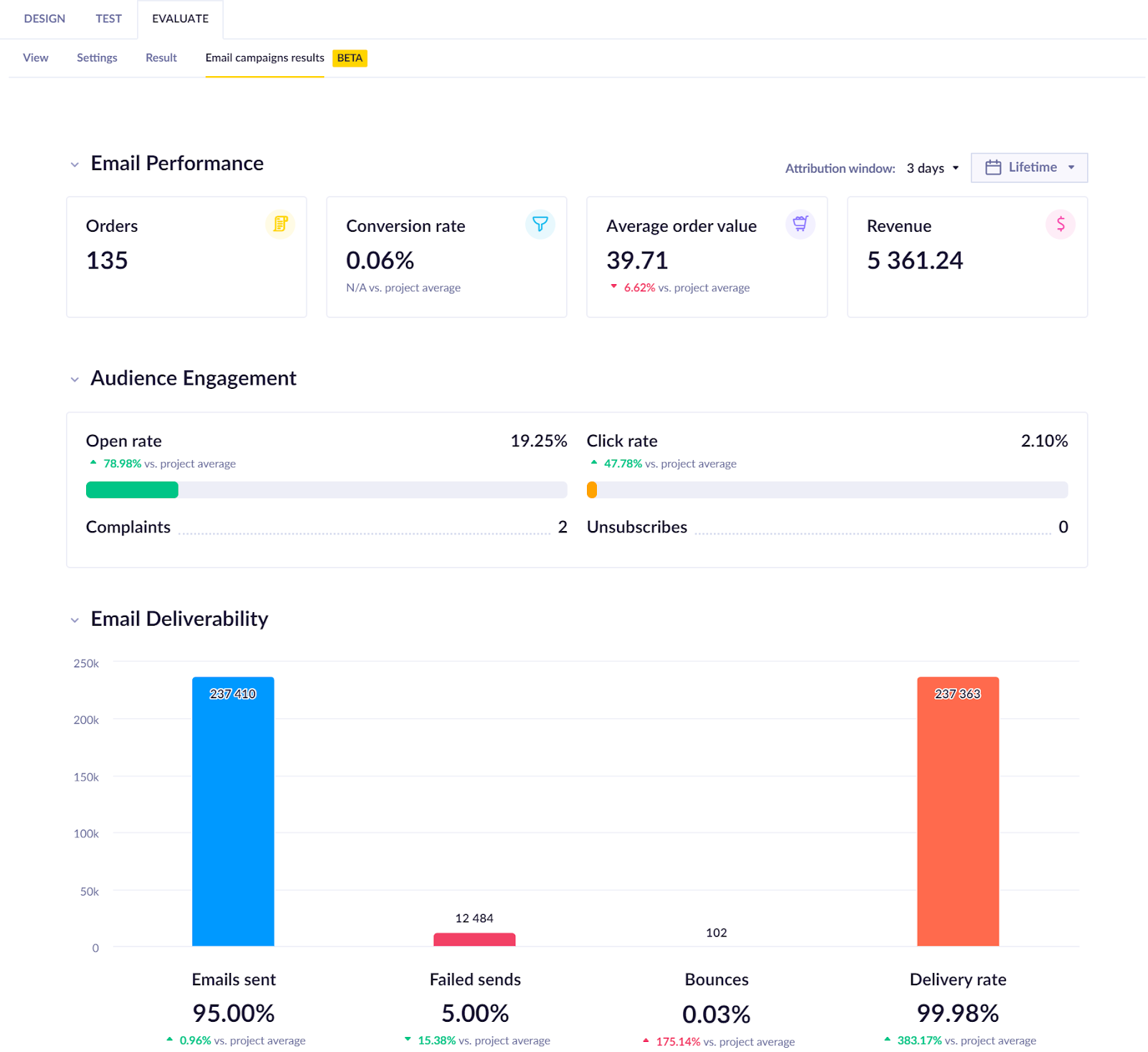Click the 0.96% vs. project average text
Viewport: 1148px width, 1052px height.
pos(243,1041)
